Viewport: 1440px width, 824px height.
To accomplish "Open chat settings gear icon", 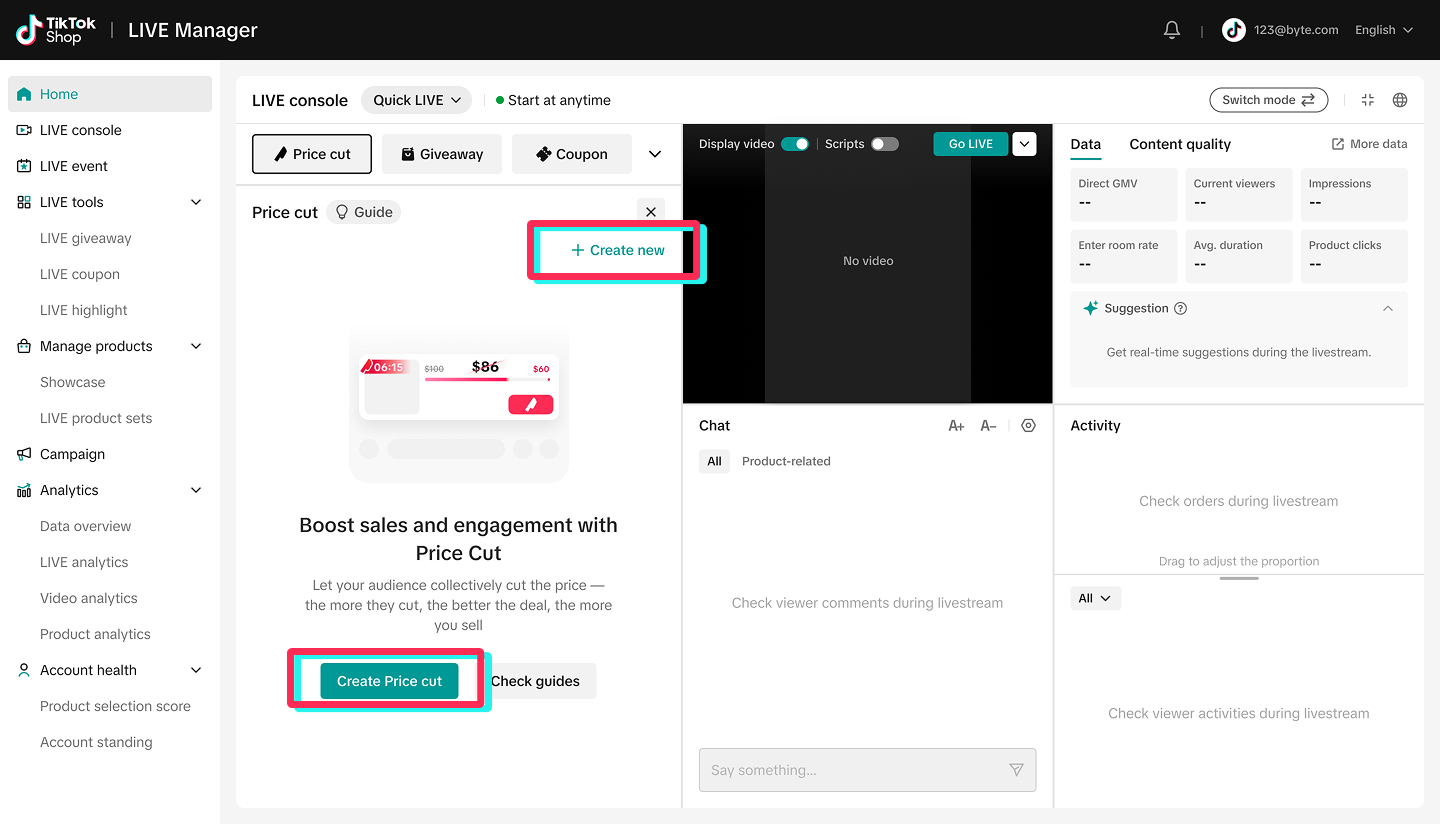I will click(x=1028, y=425).
